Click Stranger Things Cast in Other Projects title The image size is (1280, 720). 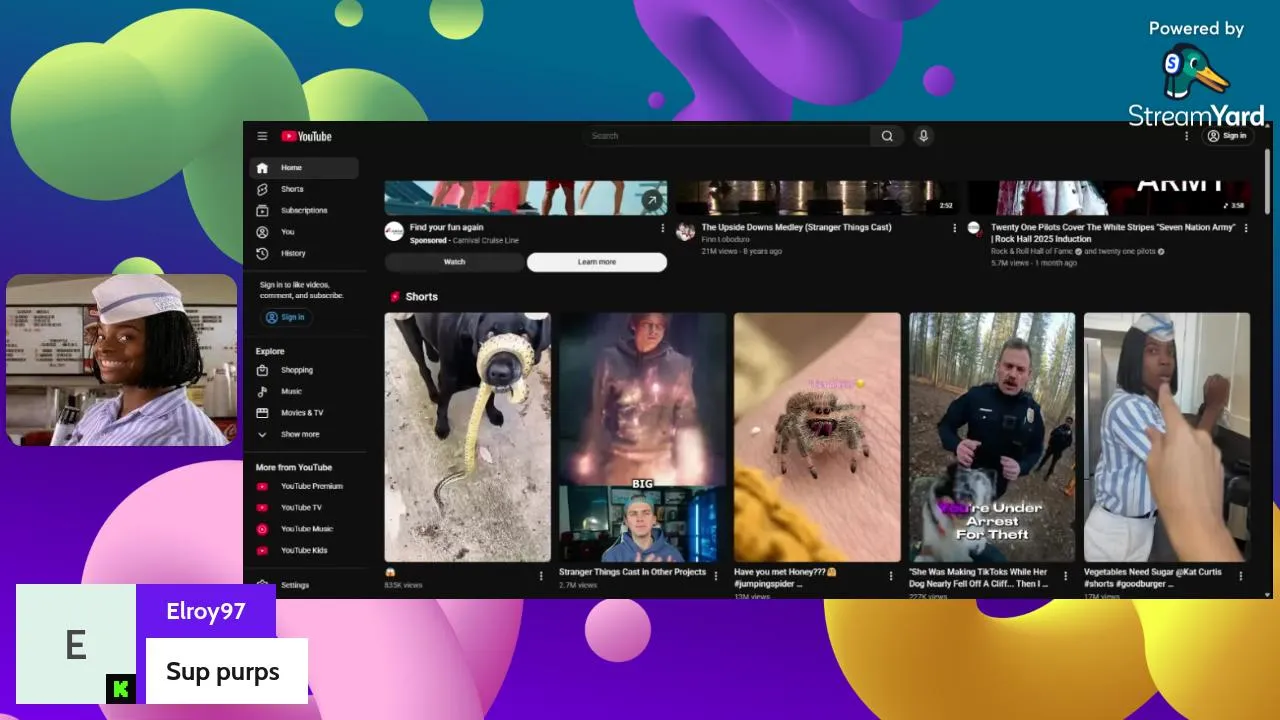click(x=632, y=572)
